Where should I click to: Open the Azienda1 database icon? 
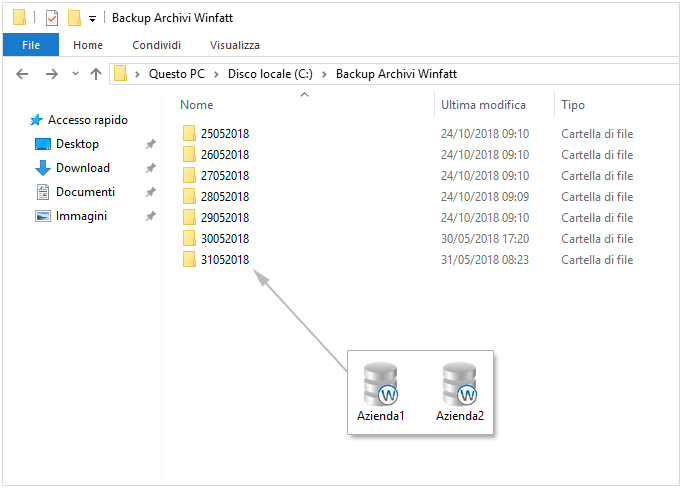[x=381, y=384]
